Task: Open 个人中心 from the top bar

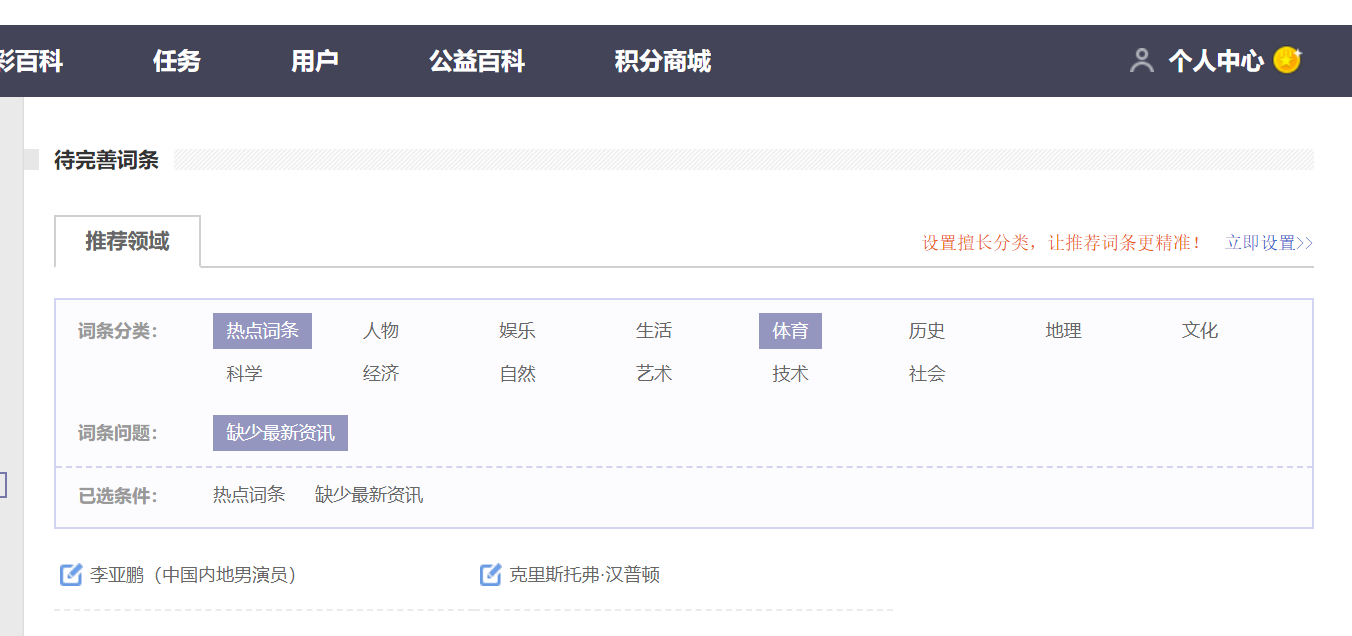Action: pyautogui.click(x=1213, y=61)
